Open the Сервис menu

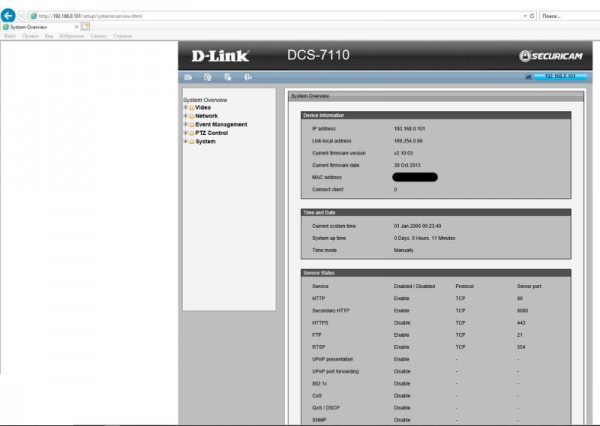(99, 36)
